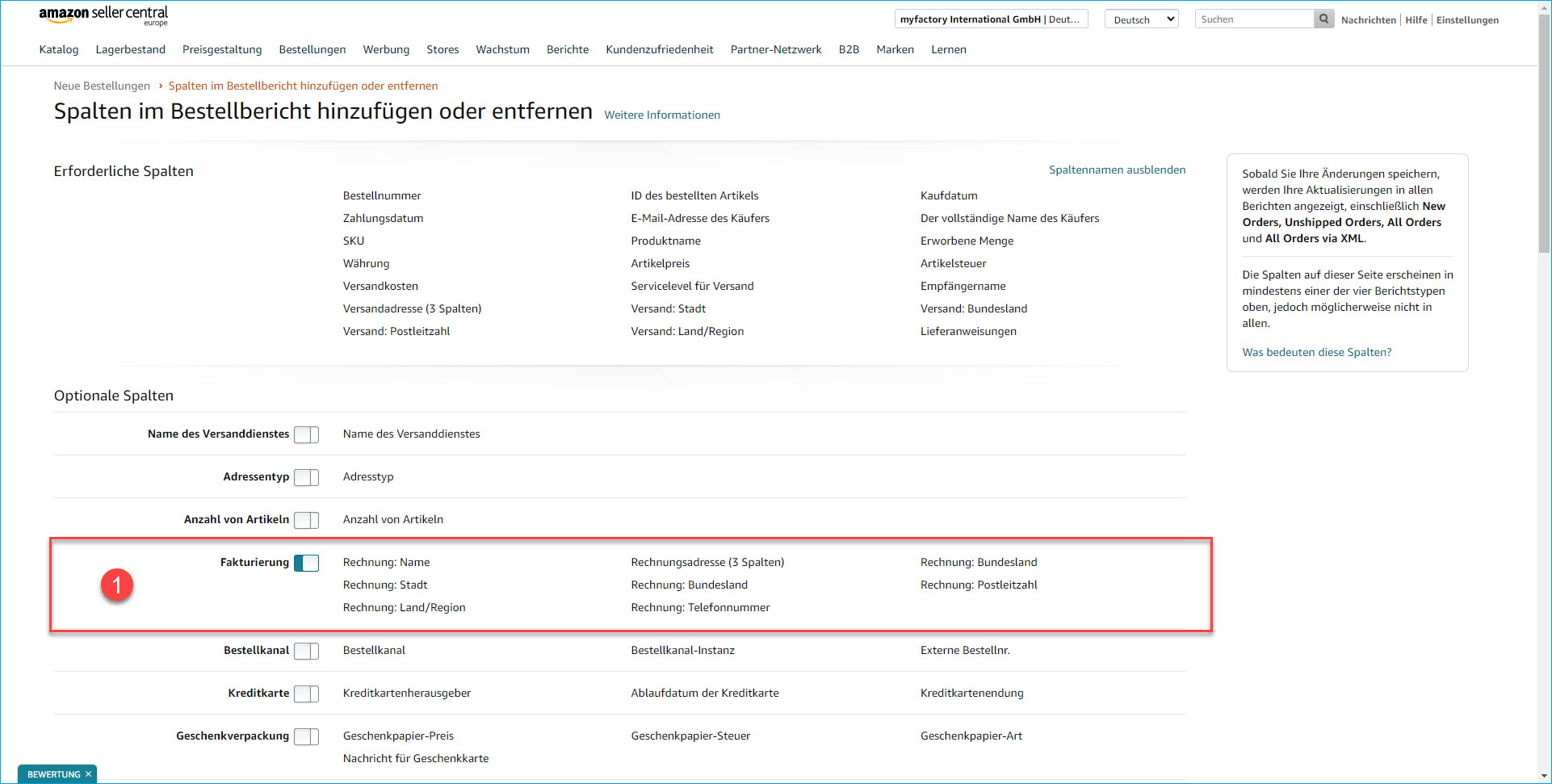Enable the Bestellkanal switch

pyautogui.click(x=306, y=651)
